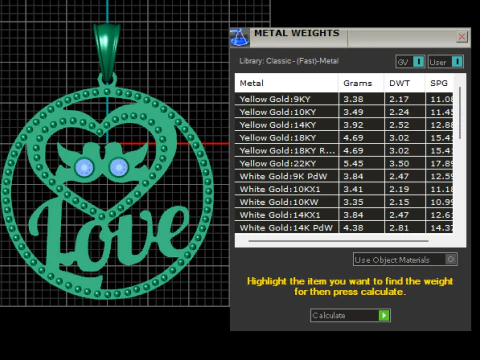Click the left blue gemstone on pendant
Image resolution: width=480 pixels, height=360 pixels.
click(84, 167)
